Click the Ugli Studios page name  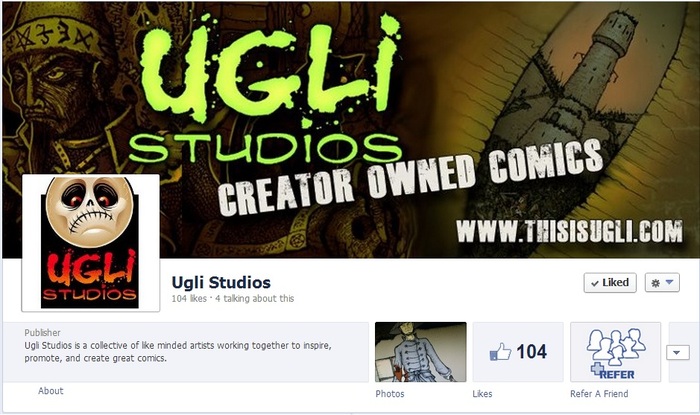[221, 282]
